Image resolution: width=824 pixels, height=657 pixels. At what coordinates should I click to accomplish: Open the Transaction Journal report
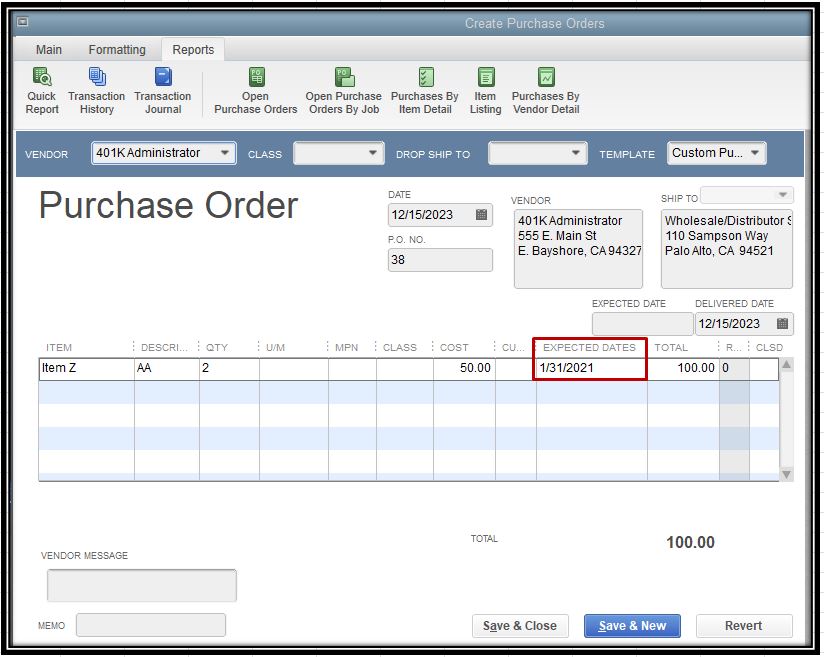[x=163, y=78]
